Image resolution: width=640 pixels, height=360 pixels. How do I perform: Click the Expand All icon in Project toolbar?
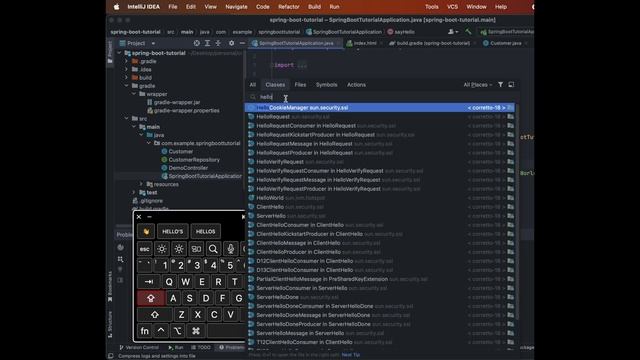click(x=207, y=43)
